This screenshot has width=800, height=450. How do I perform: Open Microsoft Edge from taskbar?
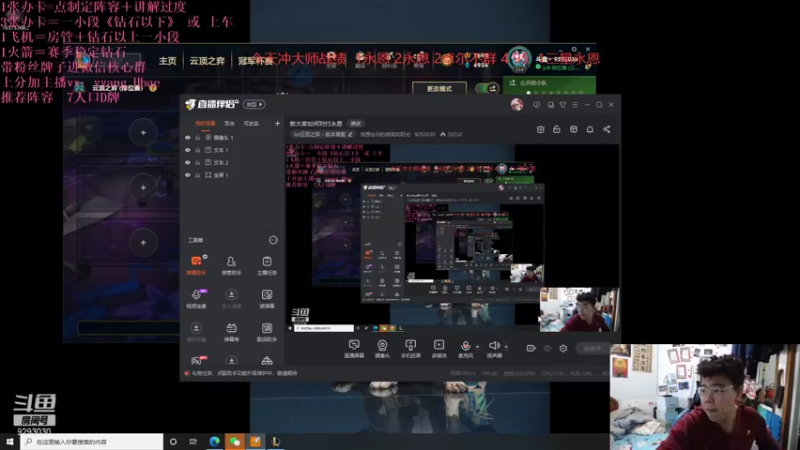[214, 441]
